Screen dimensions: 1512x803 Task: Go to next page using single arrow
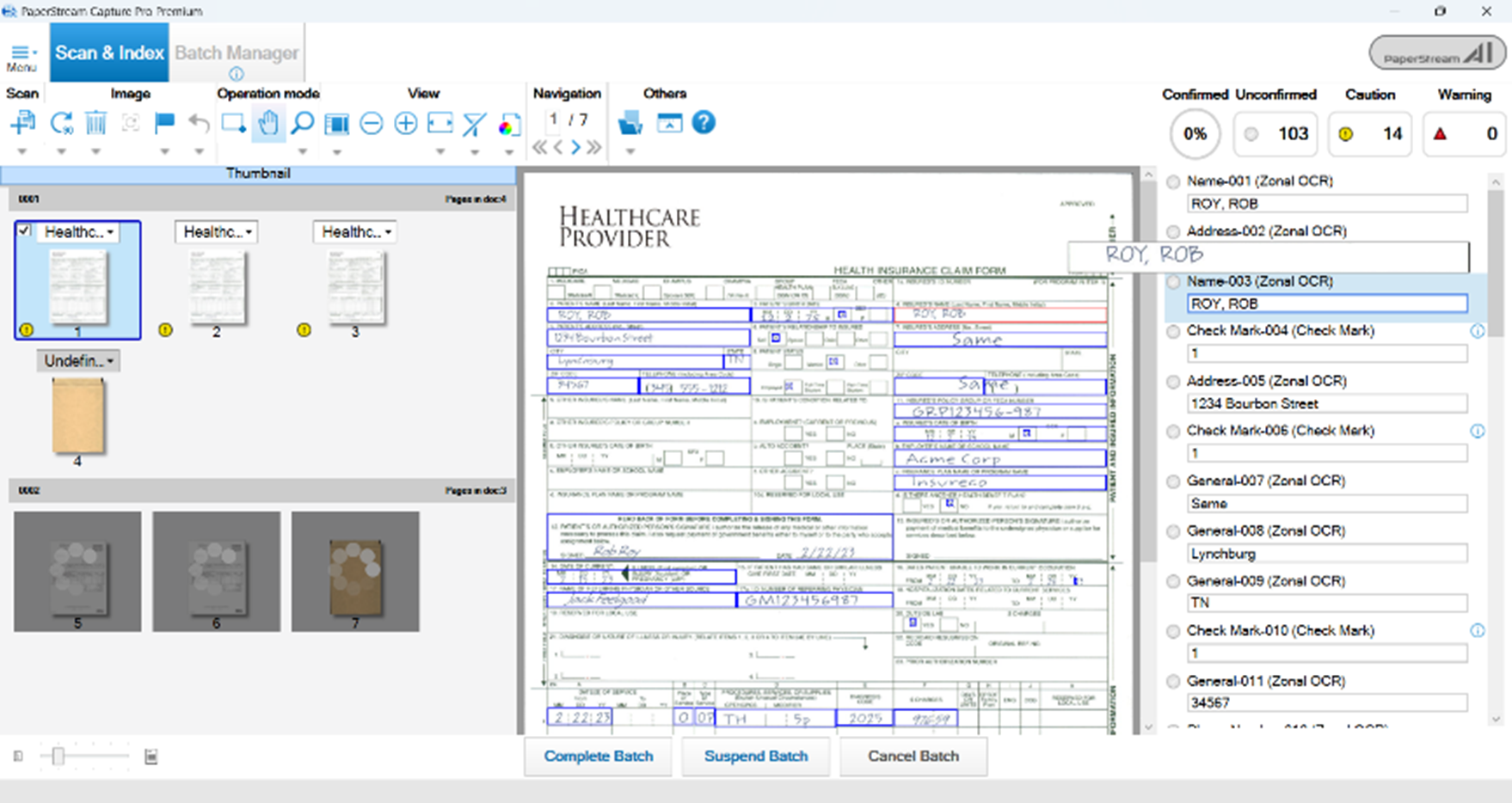tap(576, 147)
